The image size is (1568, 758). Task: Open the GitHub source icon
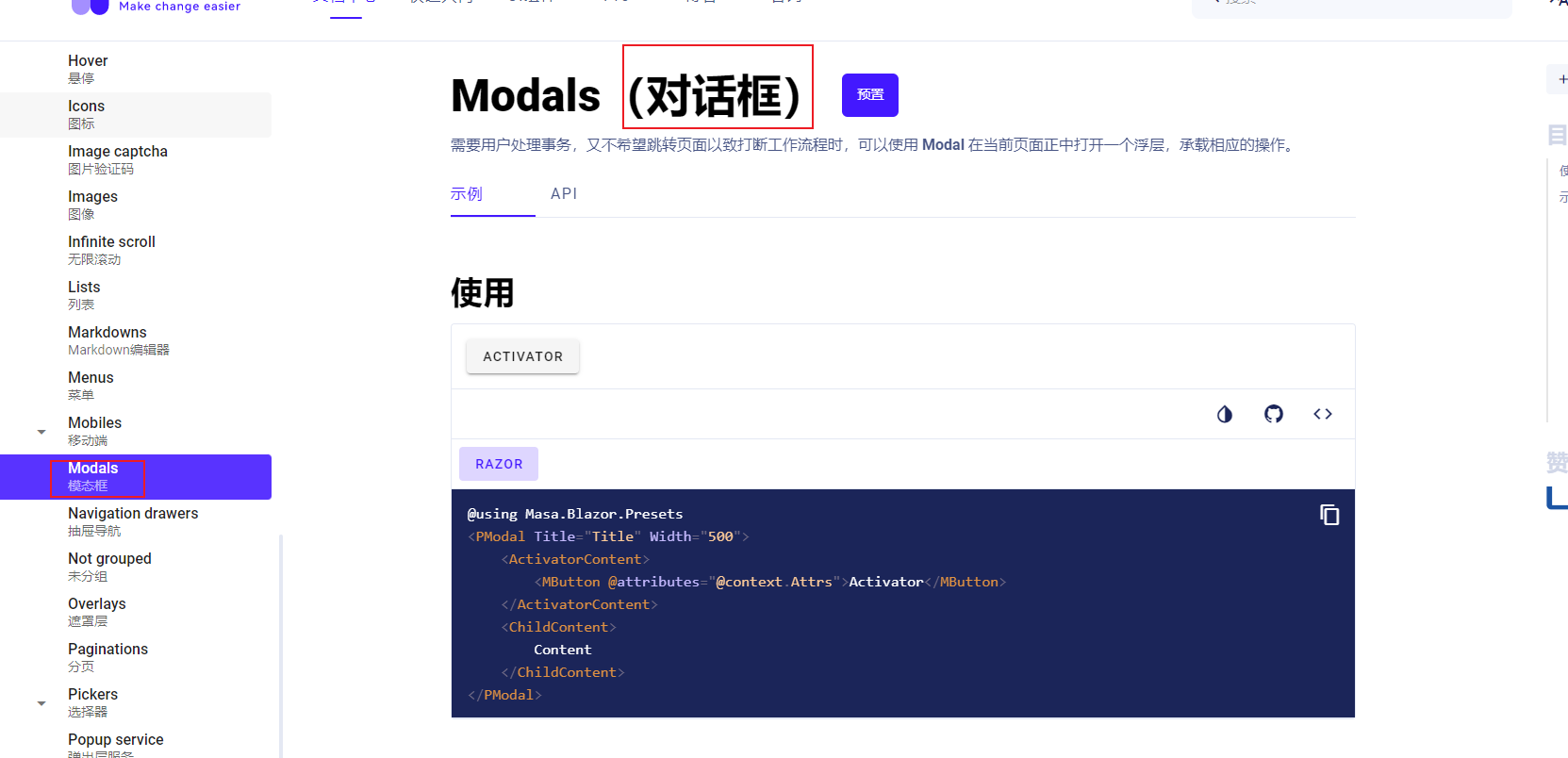click(1273, 414)
